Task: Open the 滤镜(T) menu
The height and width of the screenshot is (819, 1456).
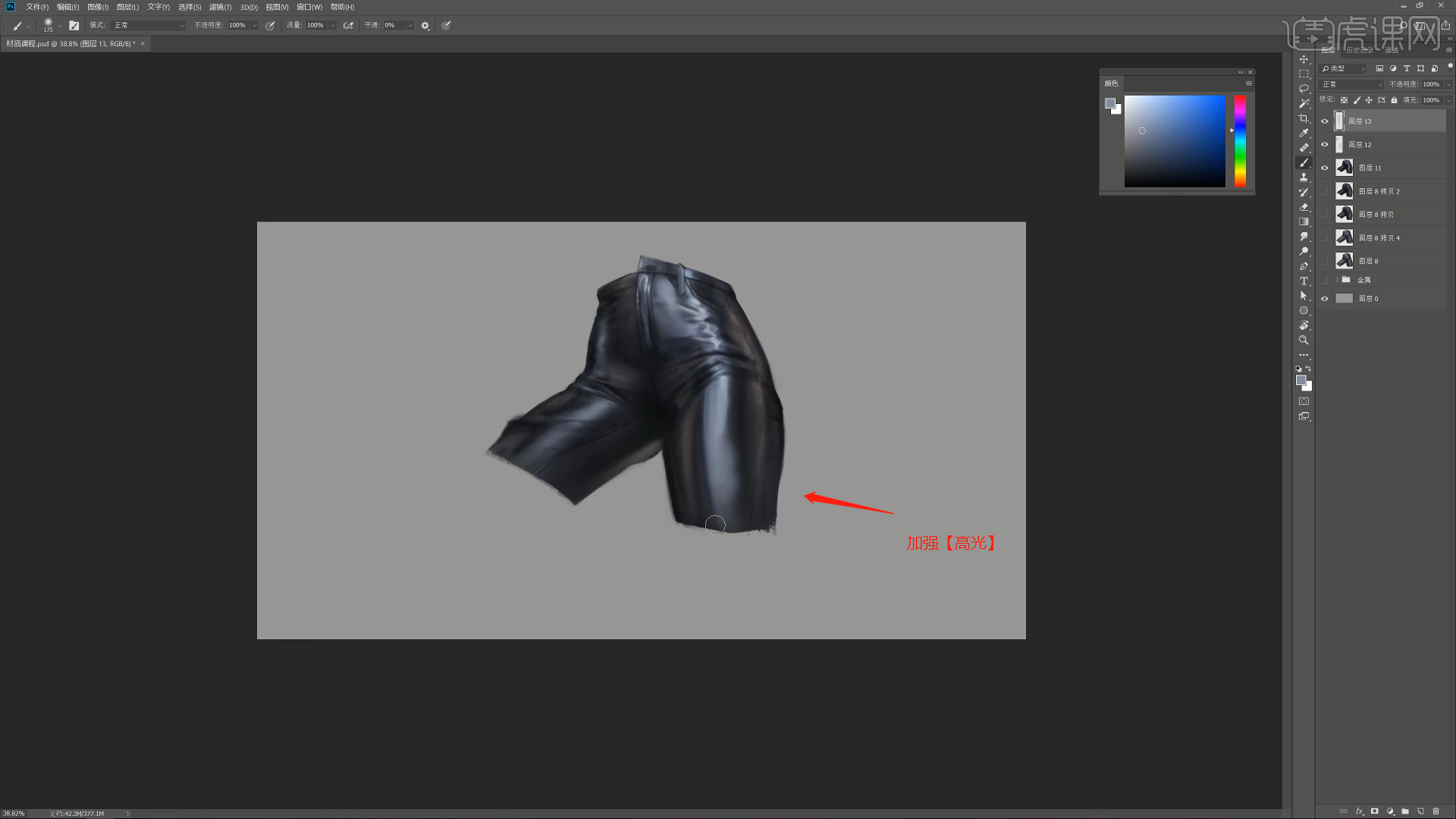Action: (220, 7)
